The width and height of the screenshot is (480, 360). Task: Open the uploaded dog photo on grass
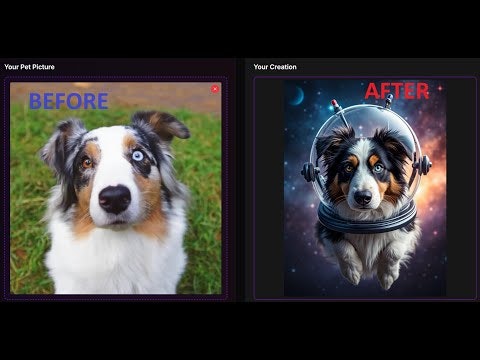116,188
